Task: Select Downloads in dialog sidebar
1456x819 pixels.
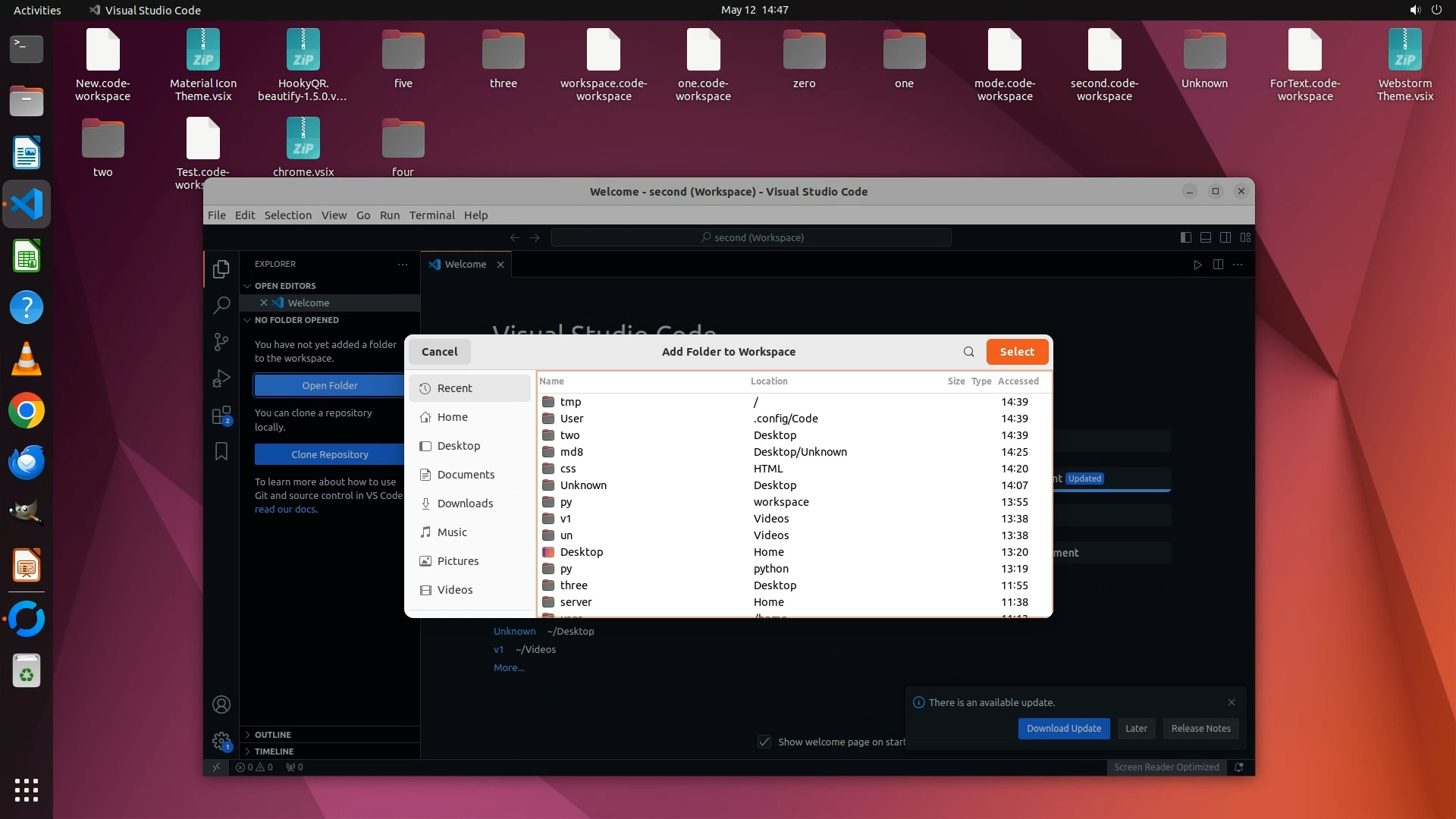Action: (464, 504)
